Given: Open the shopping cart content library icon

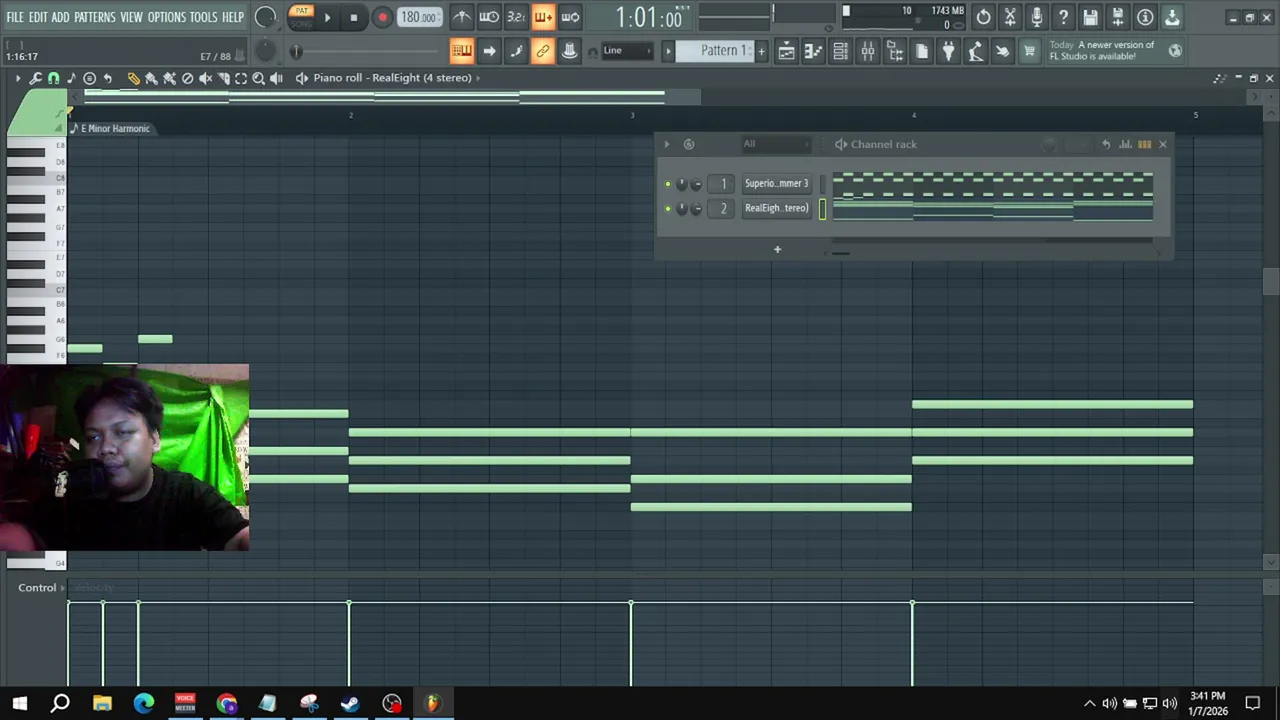Looking at the screenshot, I should (1029, 51).
